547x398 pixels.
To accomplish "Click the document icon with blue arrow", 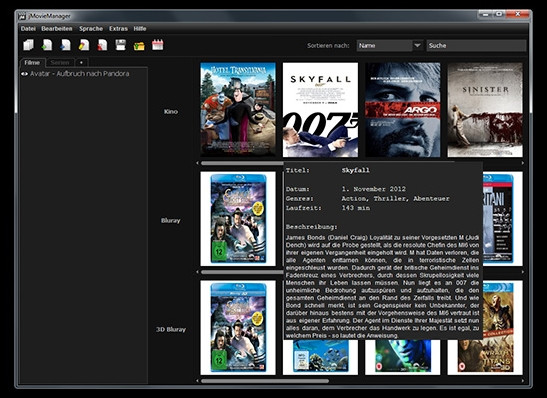I will 65,45.
